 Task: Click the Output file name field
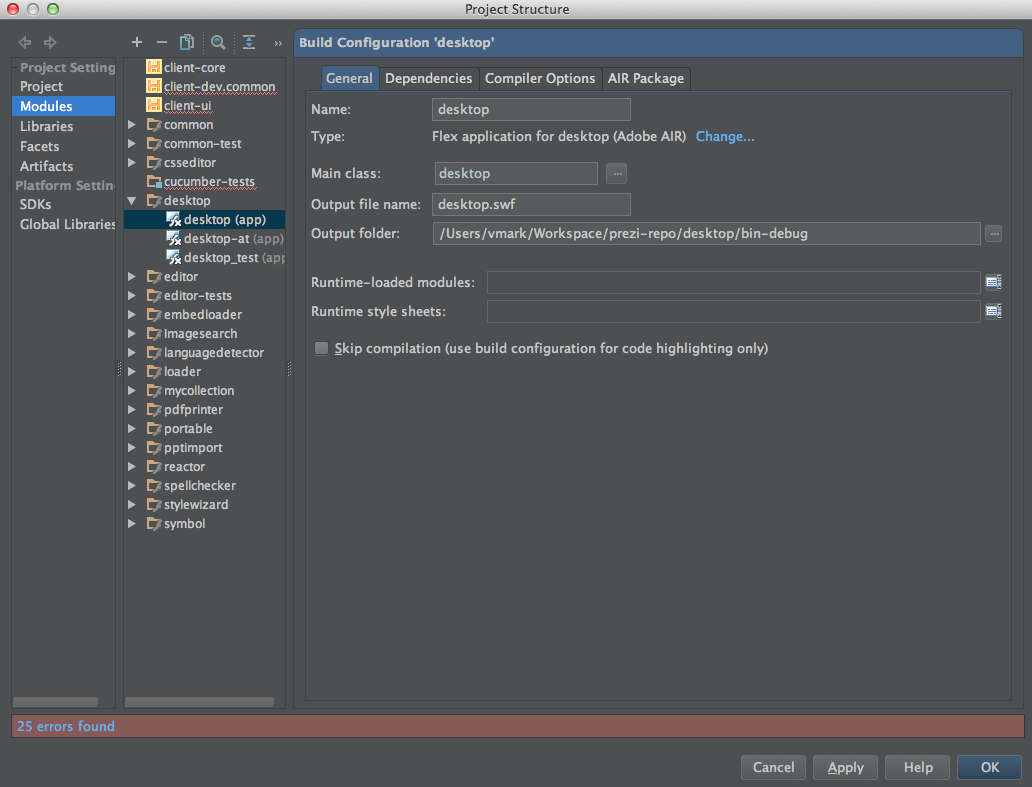(531, 205)
